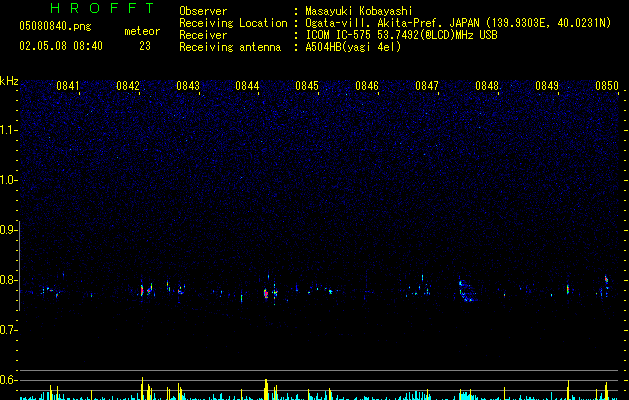Click the 0849 time marker
Screen dimensions: 629x400
547,86
